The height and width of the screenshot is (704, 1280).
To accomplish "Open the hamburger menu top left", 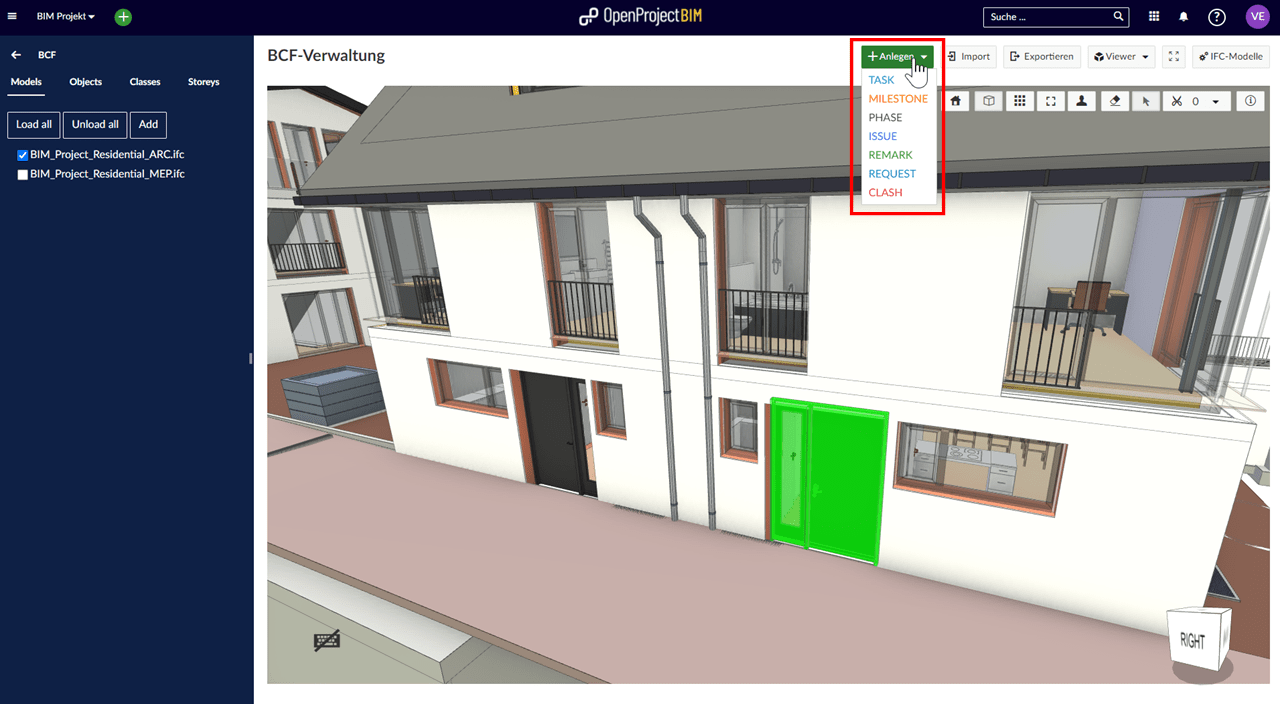I will (12, 15).
